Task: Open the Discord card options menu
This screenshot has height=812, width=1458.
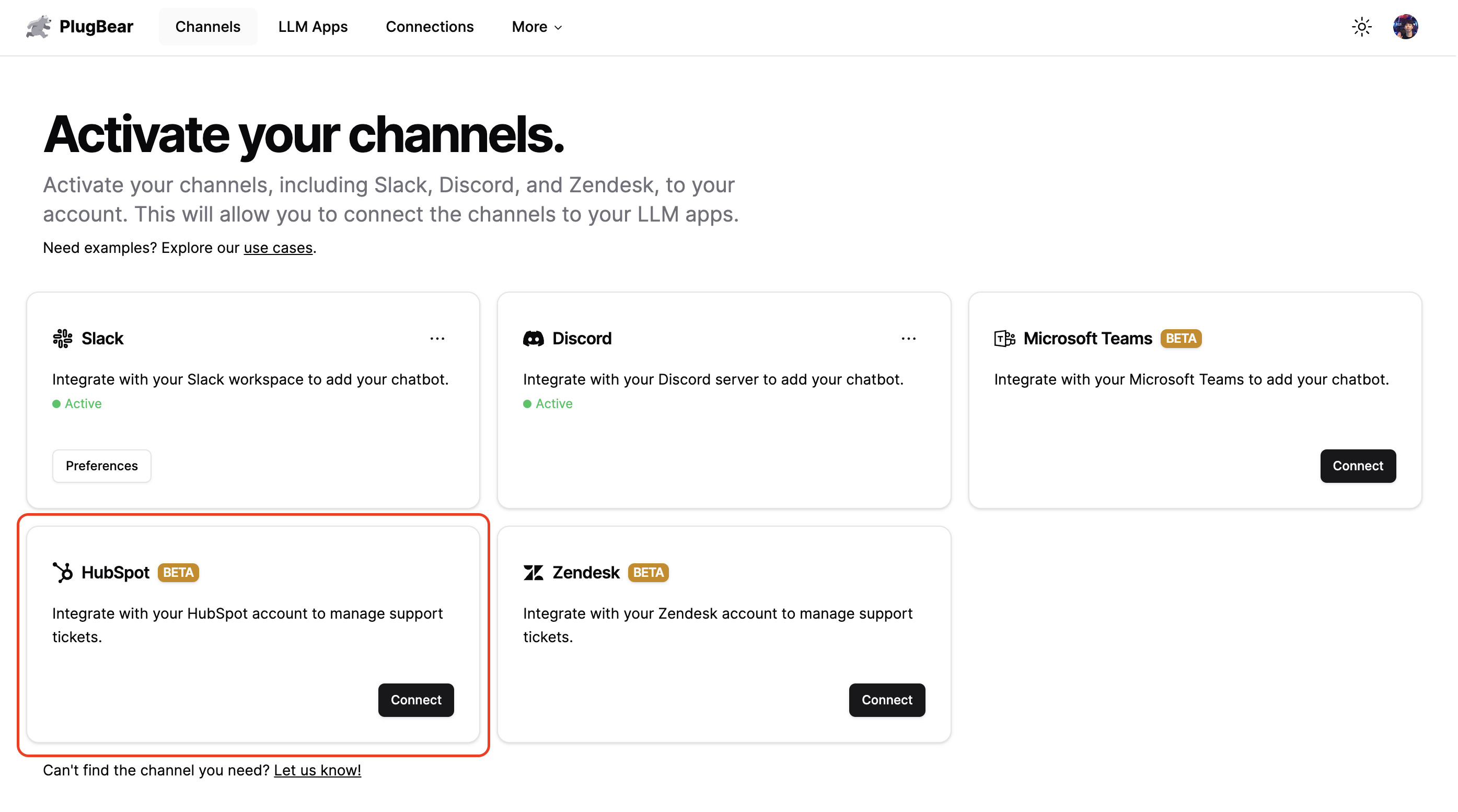Action: click(x=908, y=338)
